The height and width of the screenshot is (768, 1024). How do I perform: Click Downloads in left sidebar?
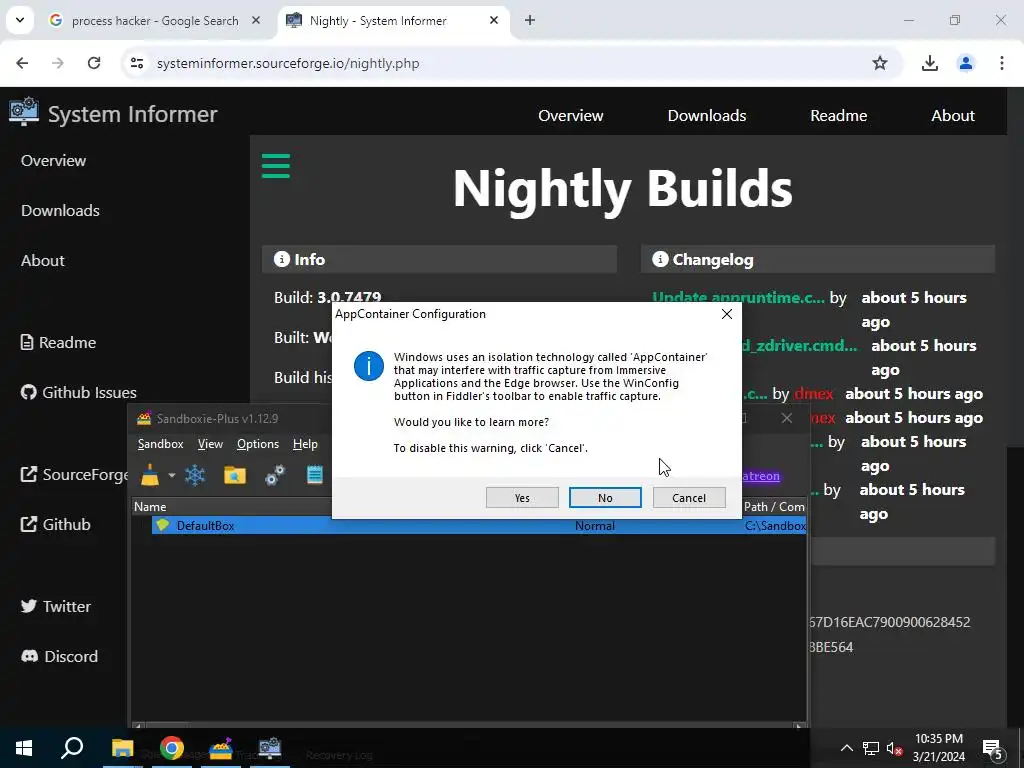pos(60,210)
